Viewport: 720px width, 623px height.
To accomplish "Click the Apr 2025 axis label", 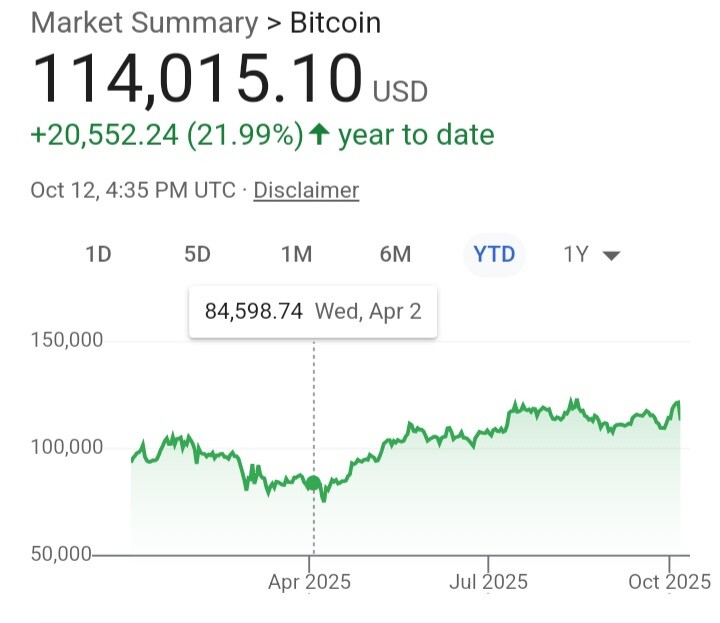I will coord(309,582).
